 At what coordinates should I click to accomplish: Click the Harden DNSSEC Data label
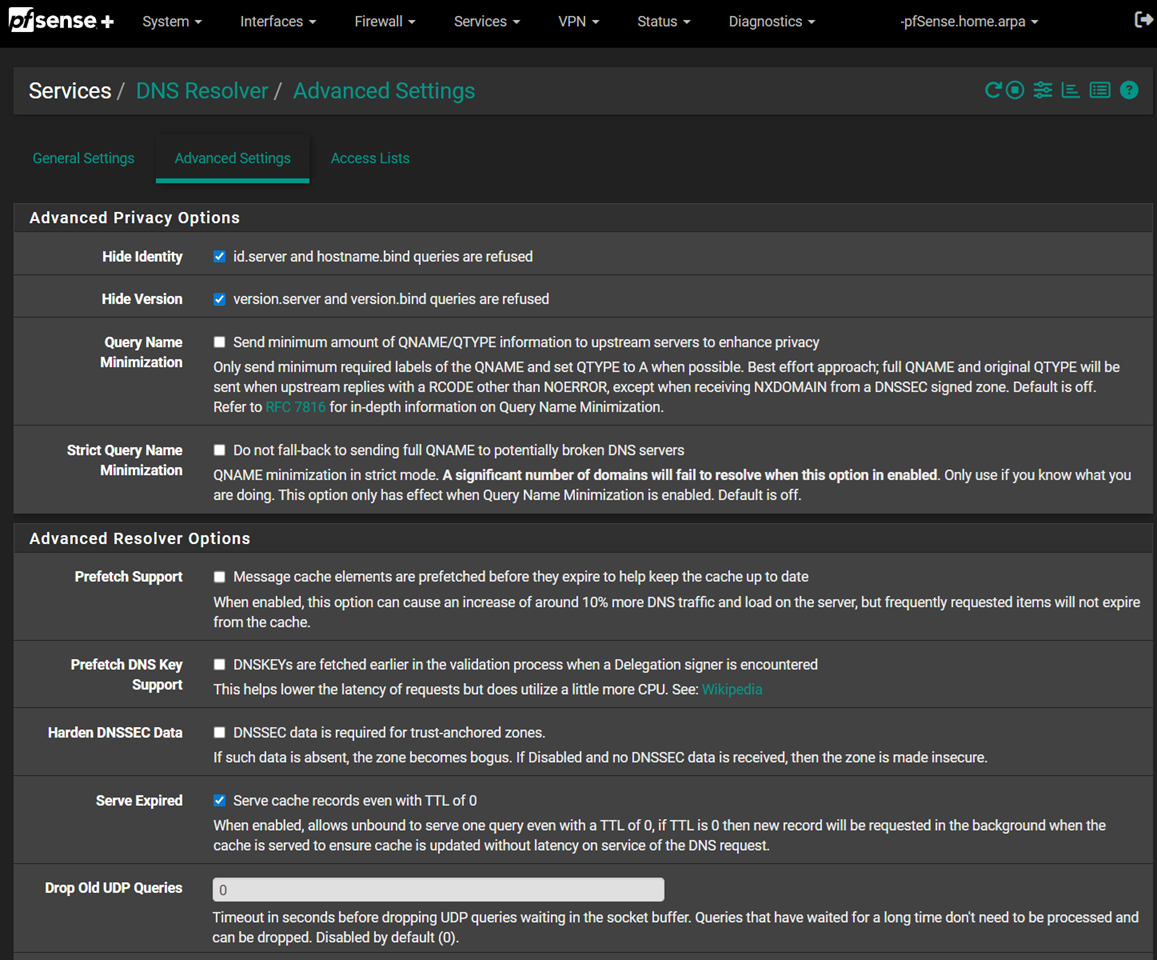[115, 733]
